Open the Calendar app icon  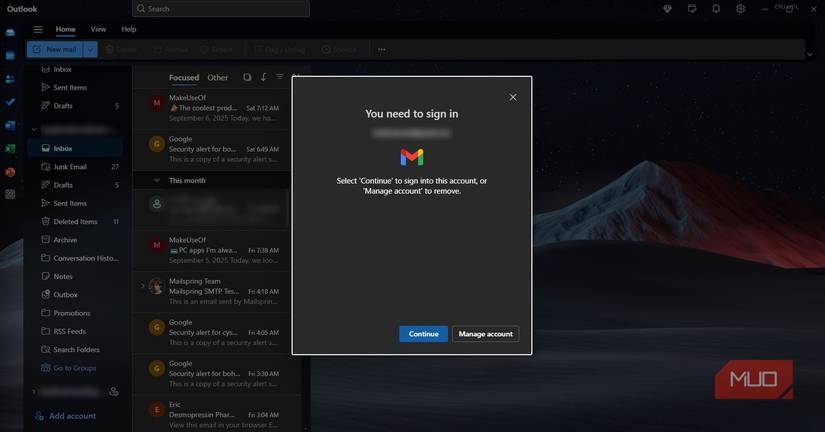pos(10,56)
